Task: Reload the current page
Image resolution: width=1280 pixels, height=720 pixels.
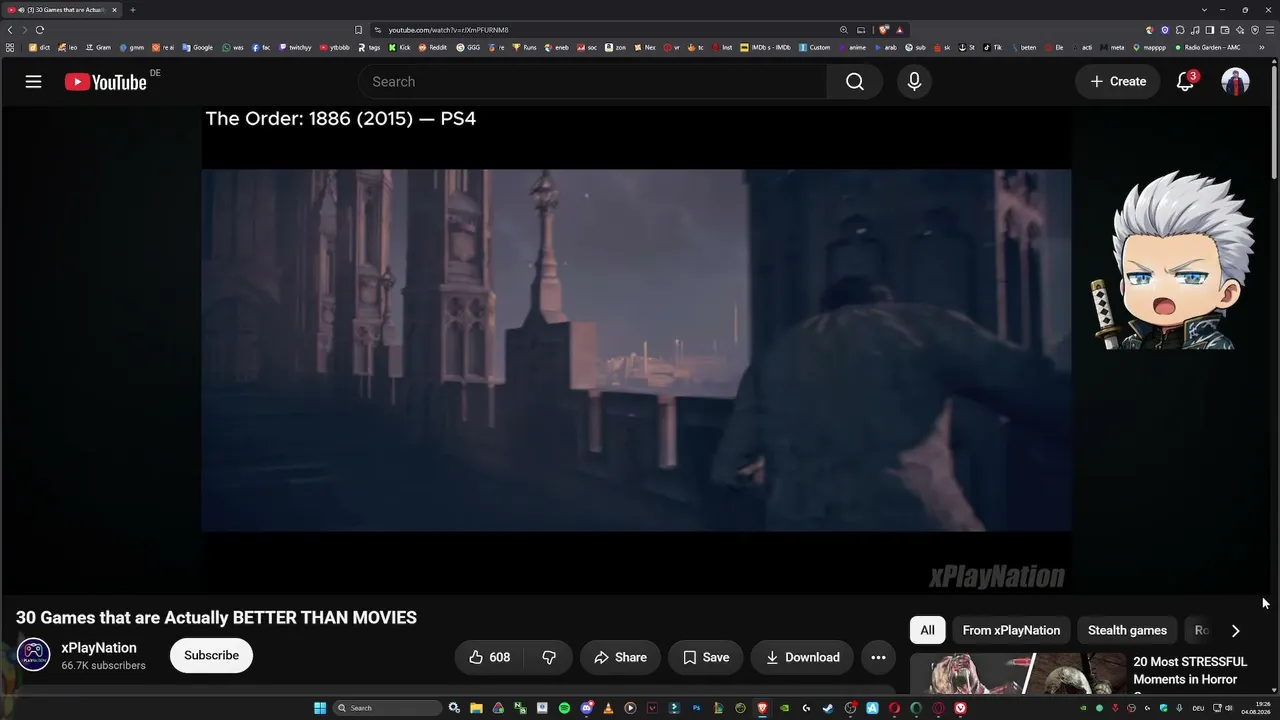Action: (39, 30)
